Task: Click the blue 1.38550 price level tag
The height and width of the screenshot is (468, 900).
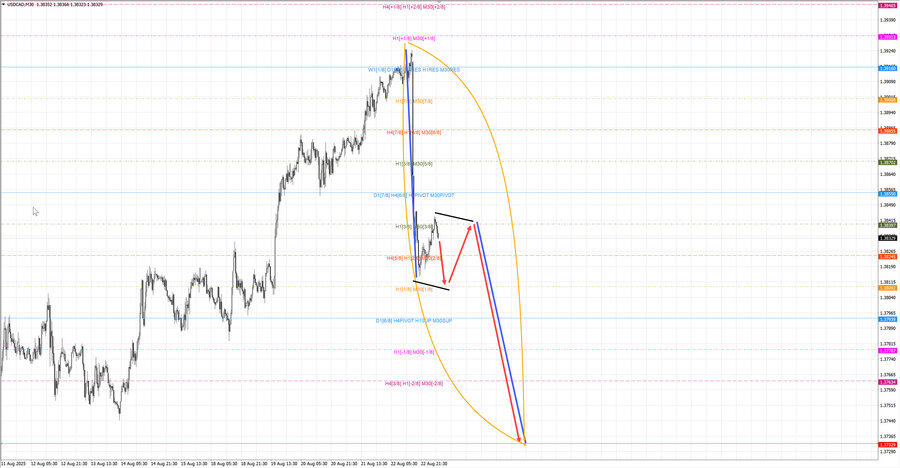Action: click(888, 194)
